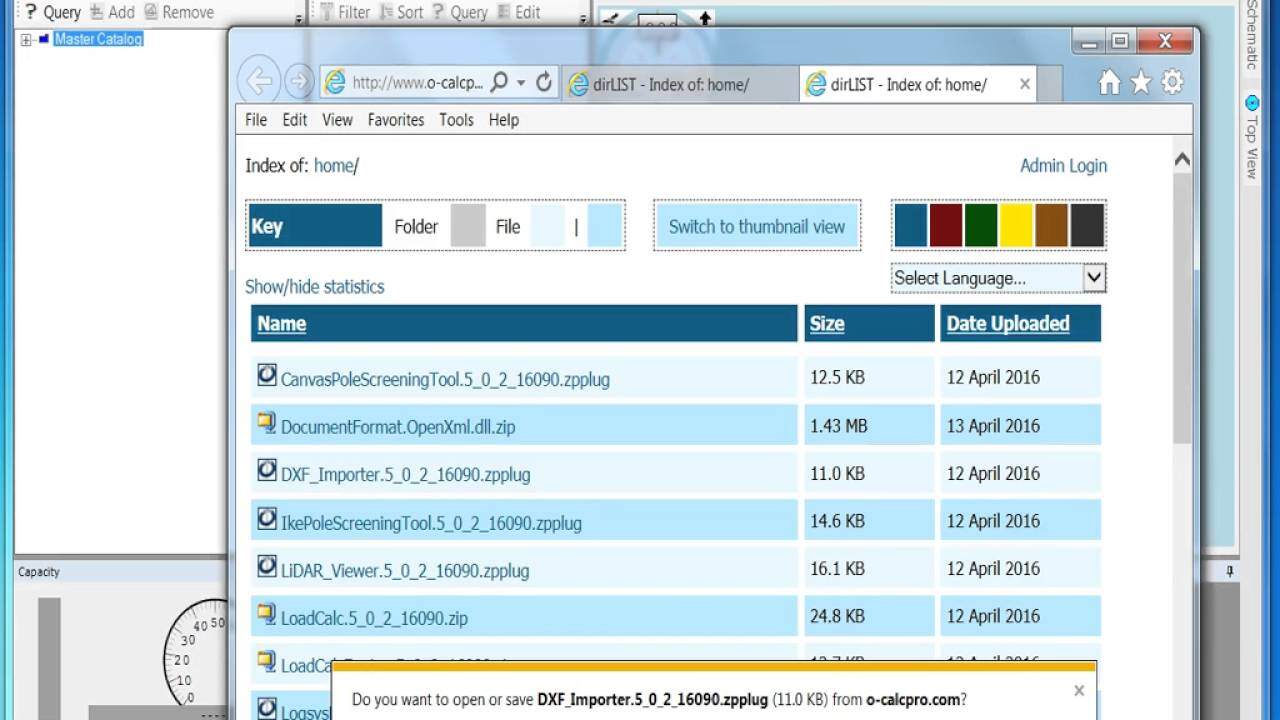Image resolution: width=1280 pixels, height=720 pixels.
Task: Dismiss the download prompt with its X
Action: click(1079, 690)
